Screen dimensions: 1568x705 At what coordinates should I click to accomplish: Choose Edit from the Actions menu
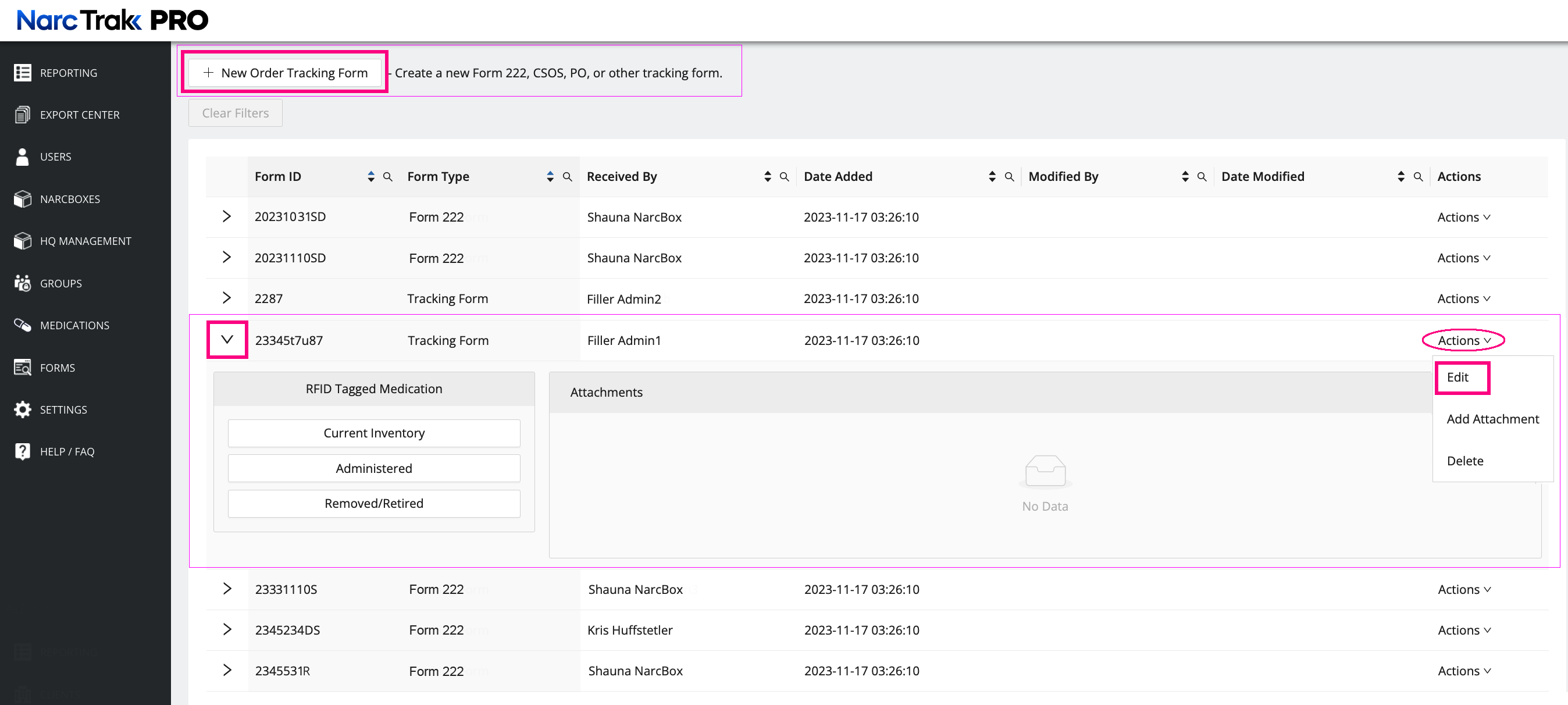[x=1458, y=378]
